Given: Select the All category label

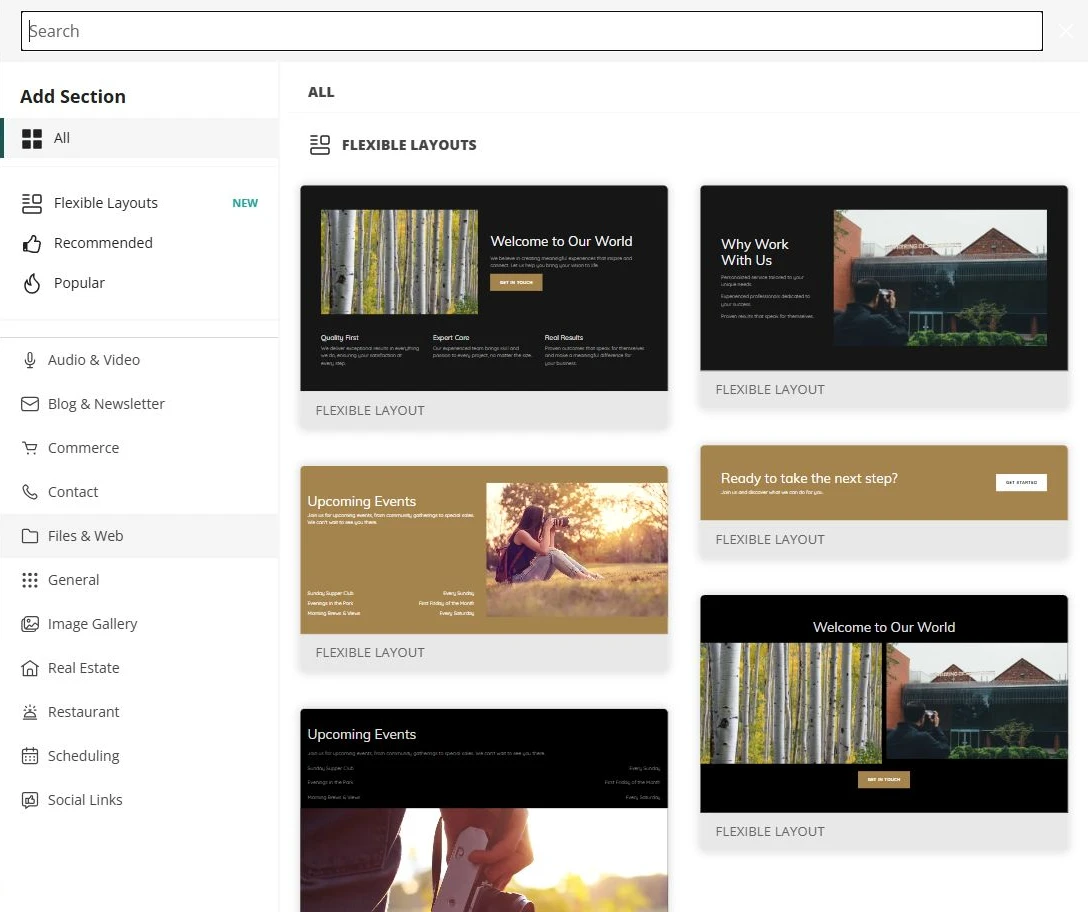Looking at the screenshot, I should [x=62, y=138].
